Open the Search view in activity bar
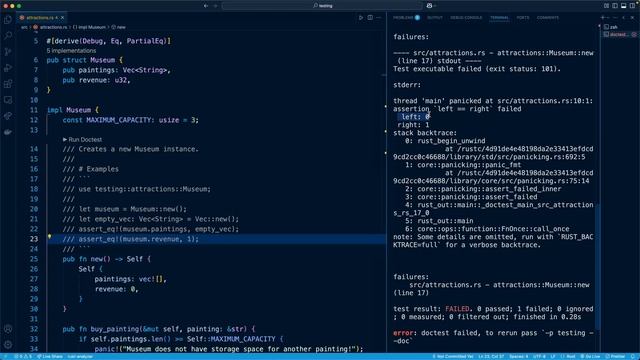 coord(8,36)
